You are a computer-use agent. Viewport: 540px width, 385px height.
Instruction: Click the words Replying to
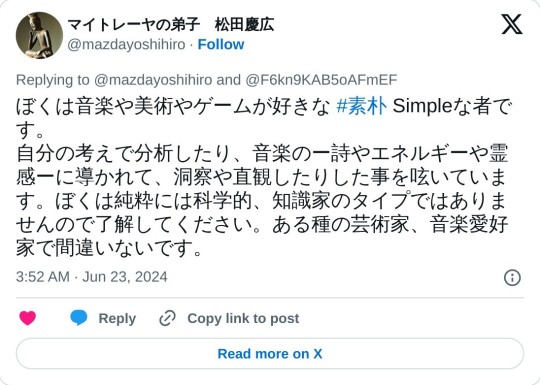[x=53, y=80]
